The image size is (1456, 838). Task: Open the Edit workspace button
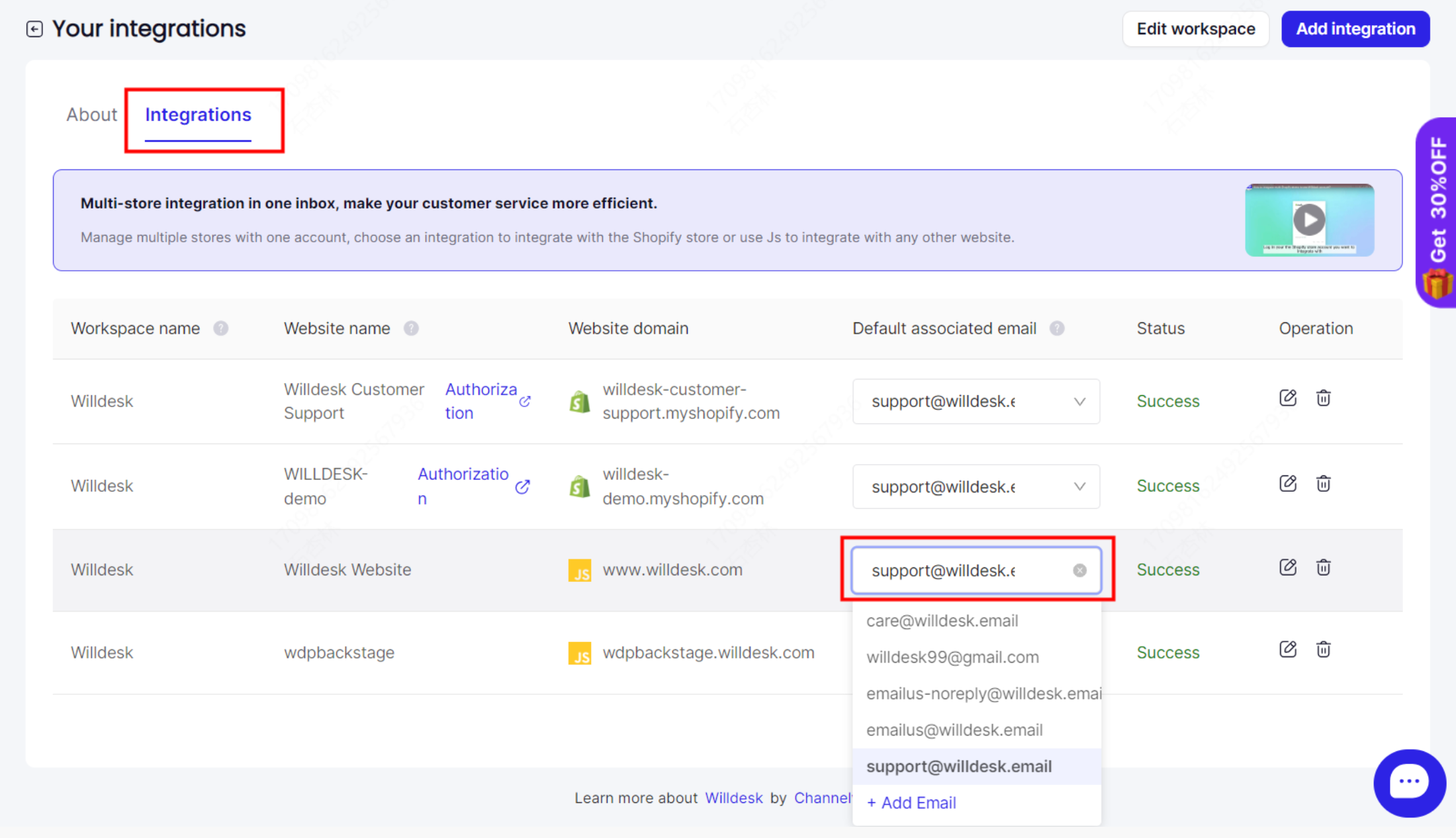pyautogui.click(x=1195, y=29)
